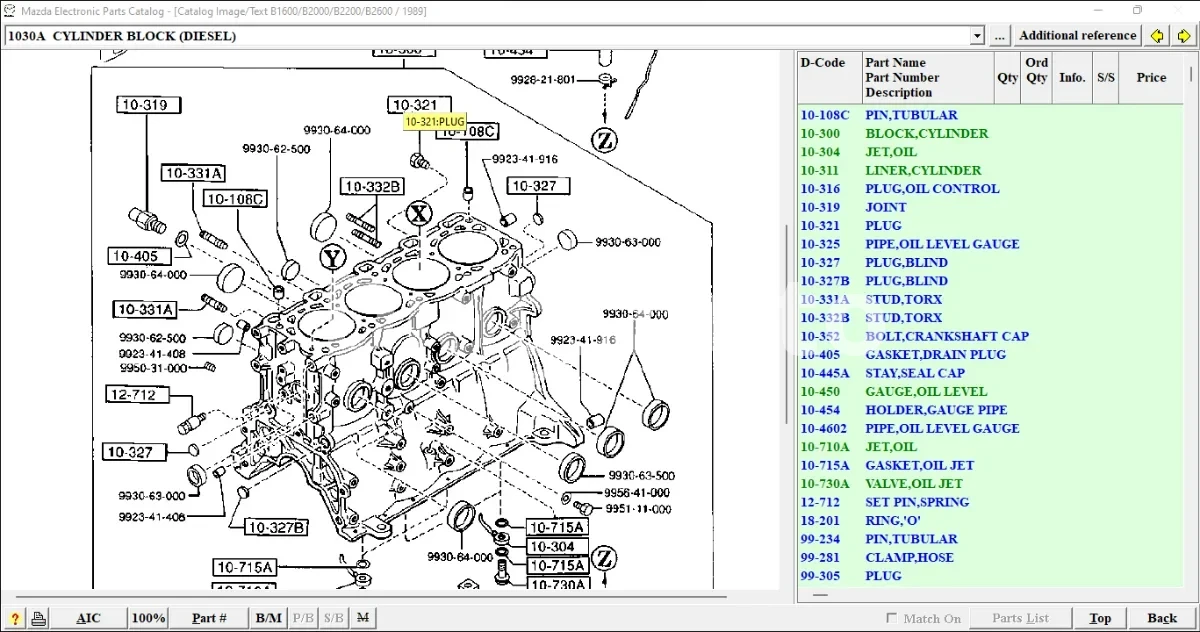
Task: Click the 10-332B callout in diagram
Action: (x=372, y=187)
